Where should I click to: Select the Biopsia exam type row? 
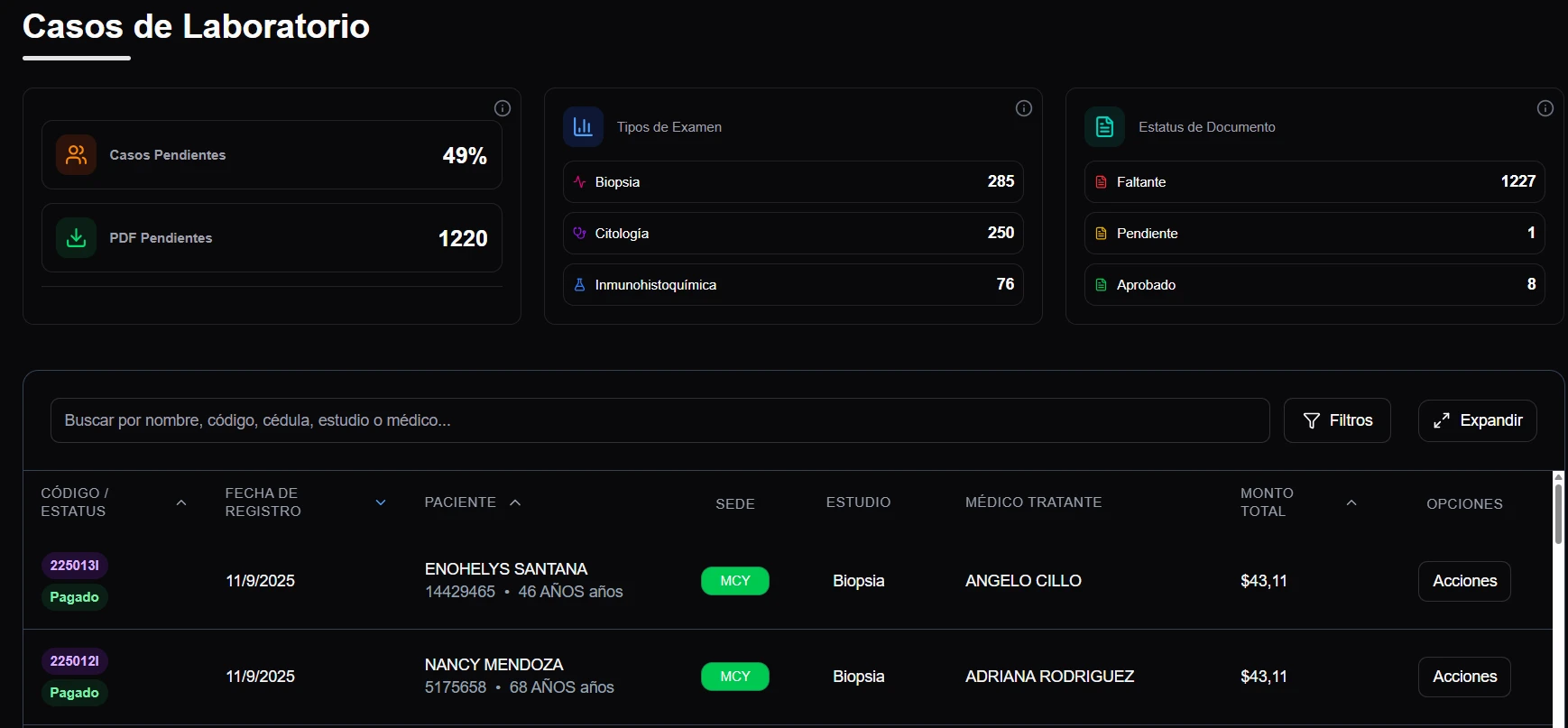(x=793, y=182)
